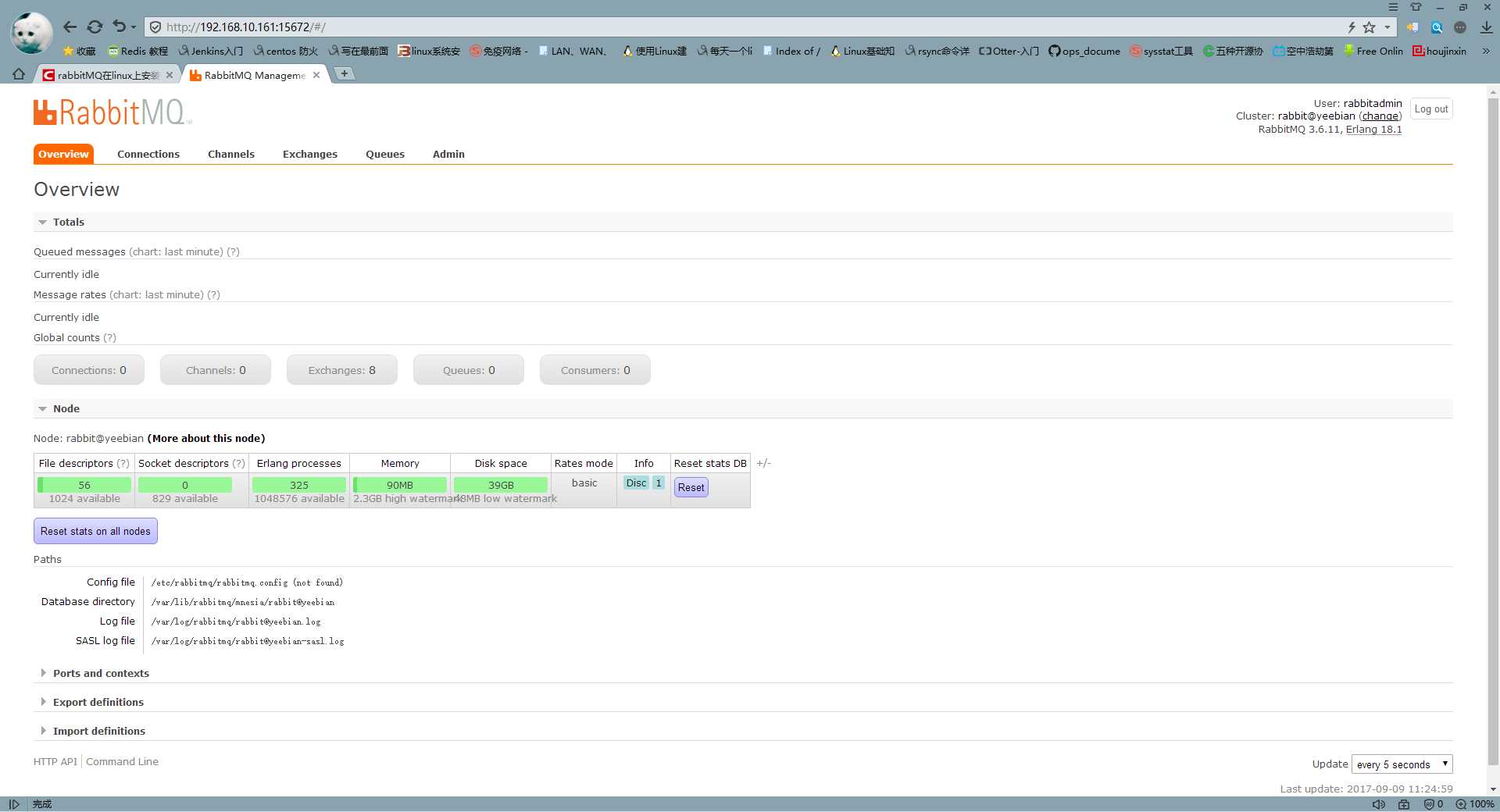Click the Disc info badge
Image resolution: width=1500 pixels, height=812 pixels.
(x=636, y=483)
